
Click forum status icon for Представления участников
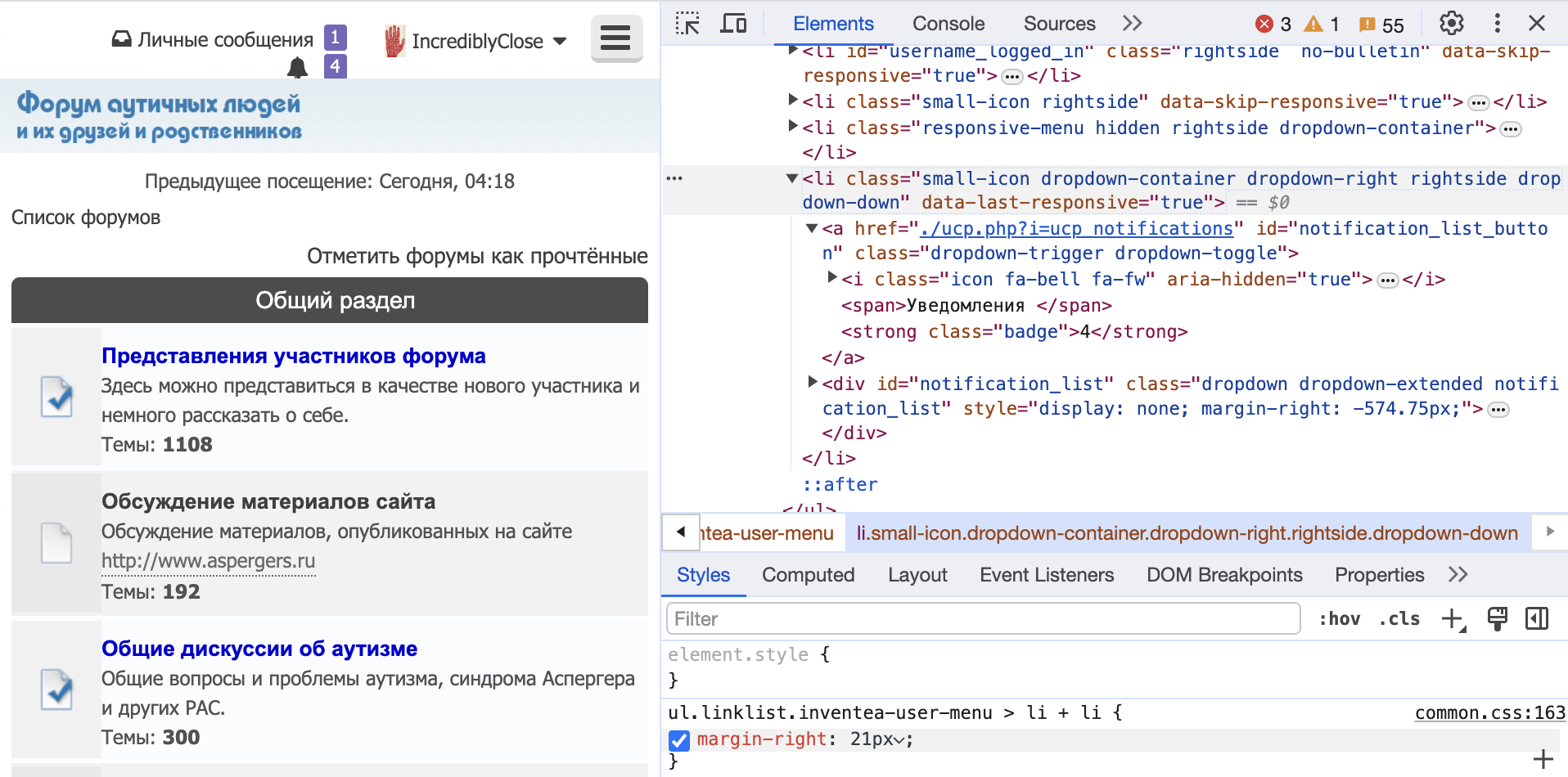point(56,397)
